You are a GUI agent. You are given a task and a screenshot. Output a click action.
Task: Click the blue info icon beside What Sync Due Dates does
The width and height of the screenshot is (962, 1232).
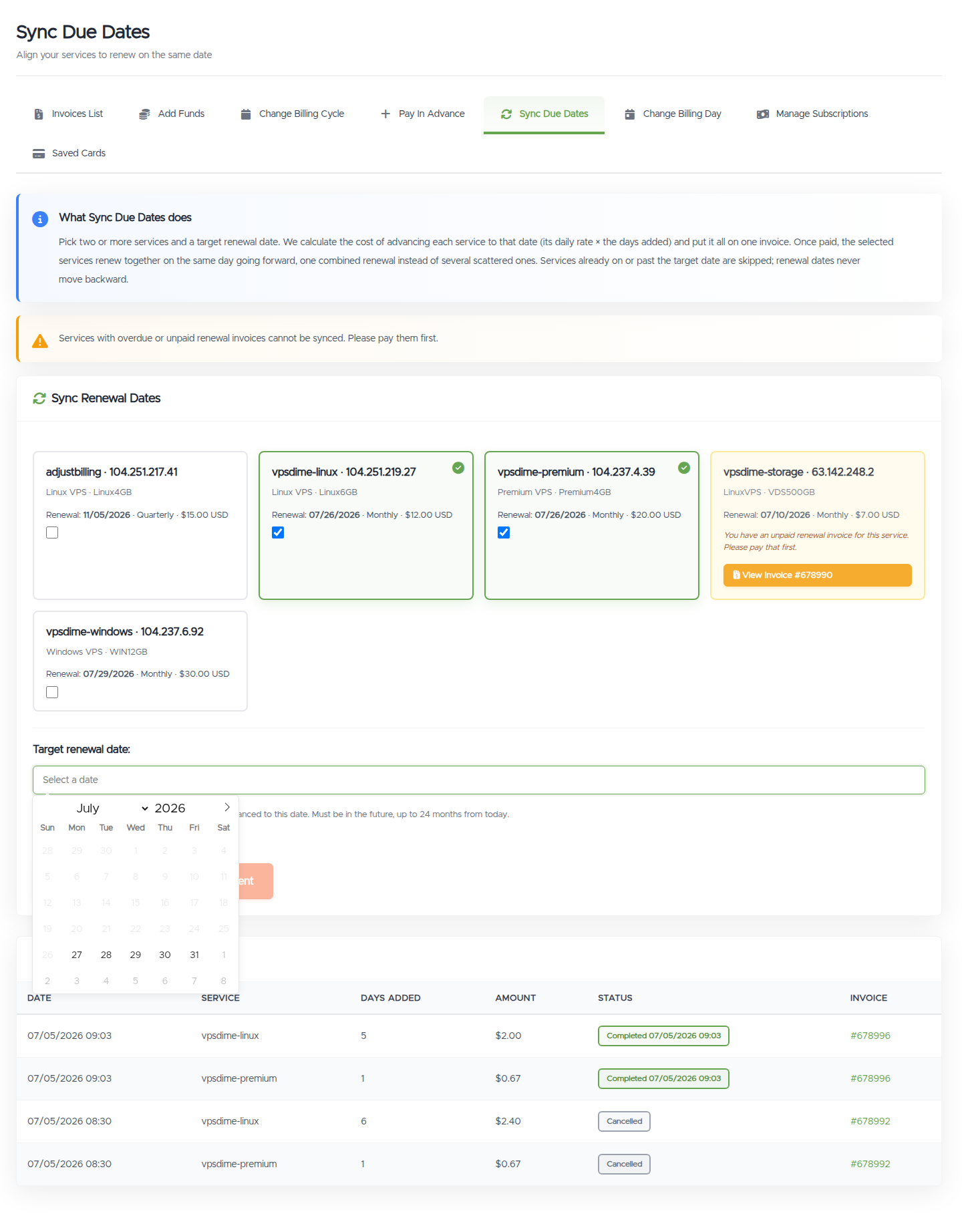click(x=40, y=219)
